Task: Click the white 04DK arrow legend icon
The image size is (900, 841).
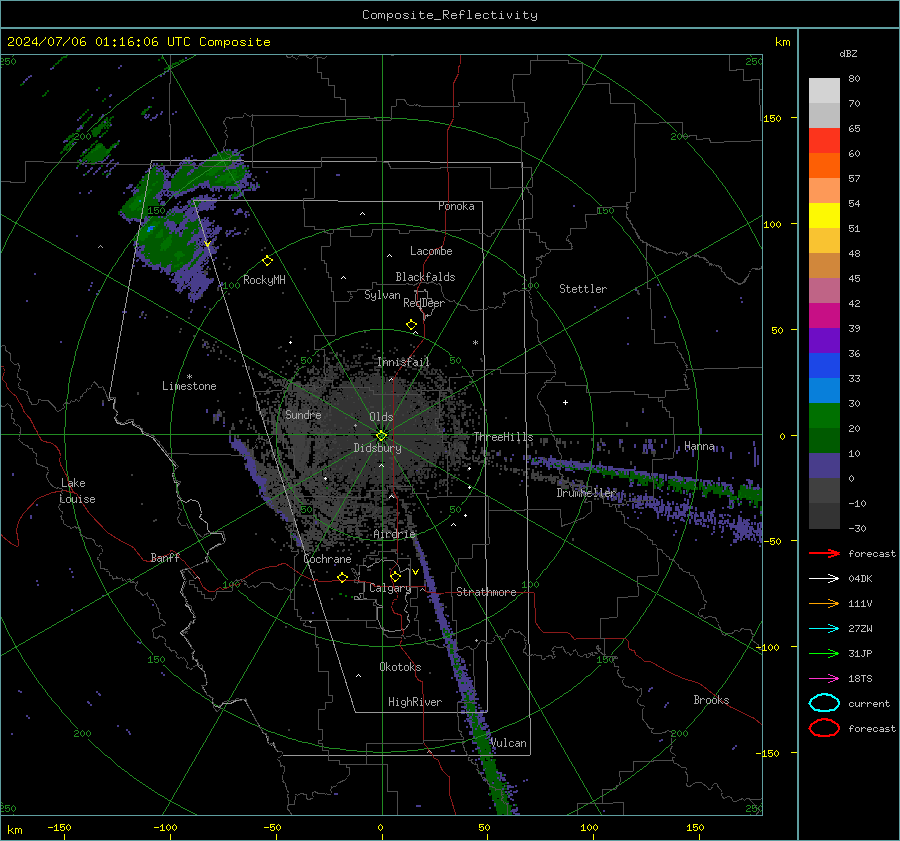Action: pyautogui.click(x=824, y=579)
